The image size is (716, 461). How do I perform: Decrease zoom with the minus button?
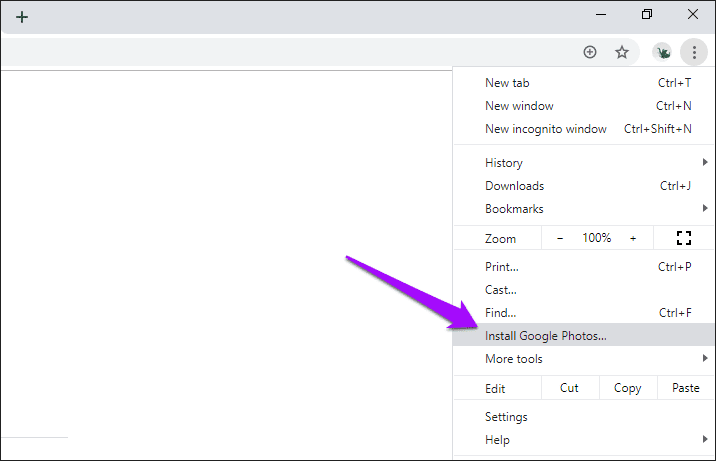coord(560,238)
